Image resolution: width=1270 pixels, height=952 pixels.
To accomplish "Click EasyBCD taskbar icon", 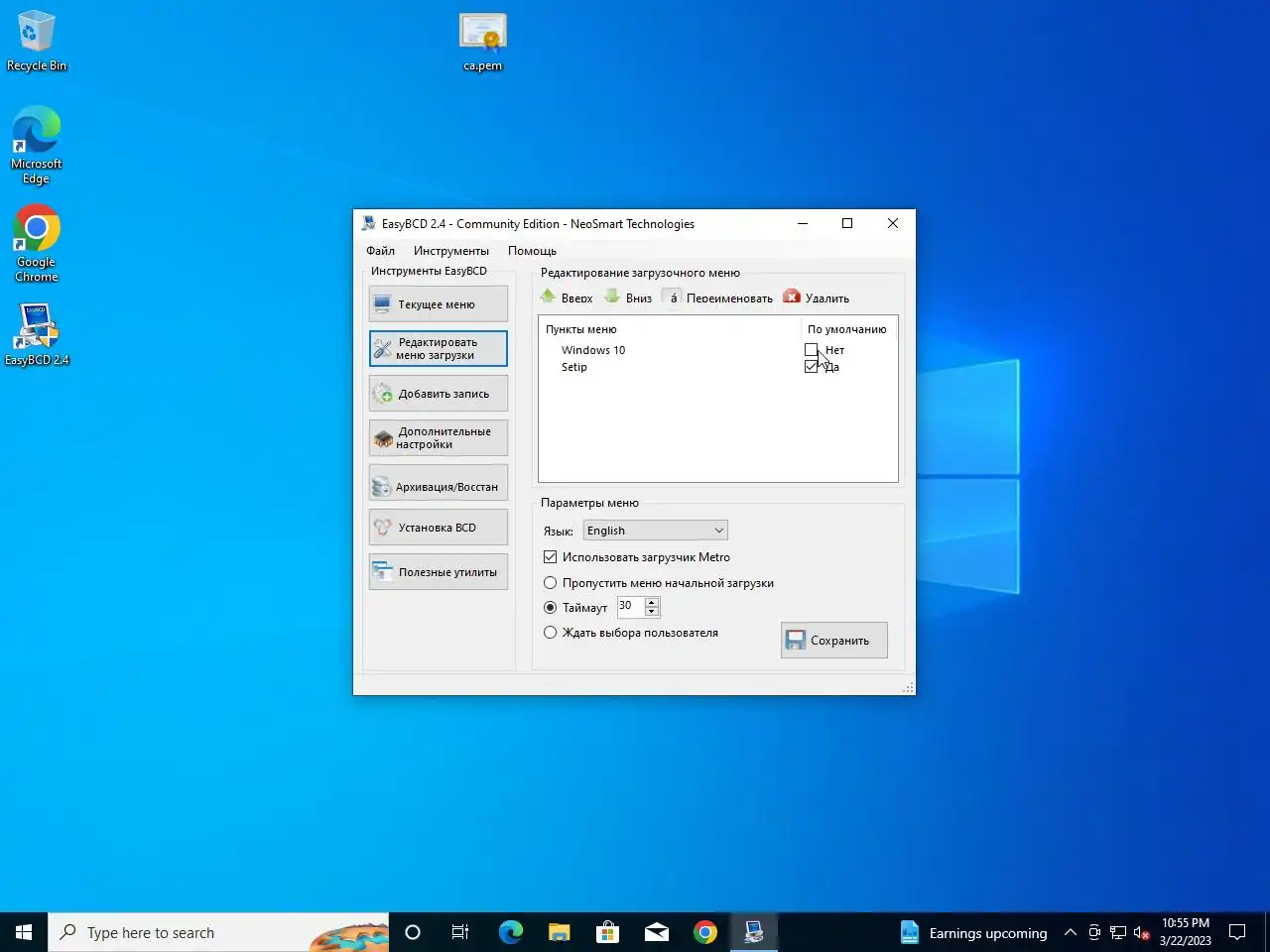I will coord(754,932).
